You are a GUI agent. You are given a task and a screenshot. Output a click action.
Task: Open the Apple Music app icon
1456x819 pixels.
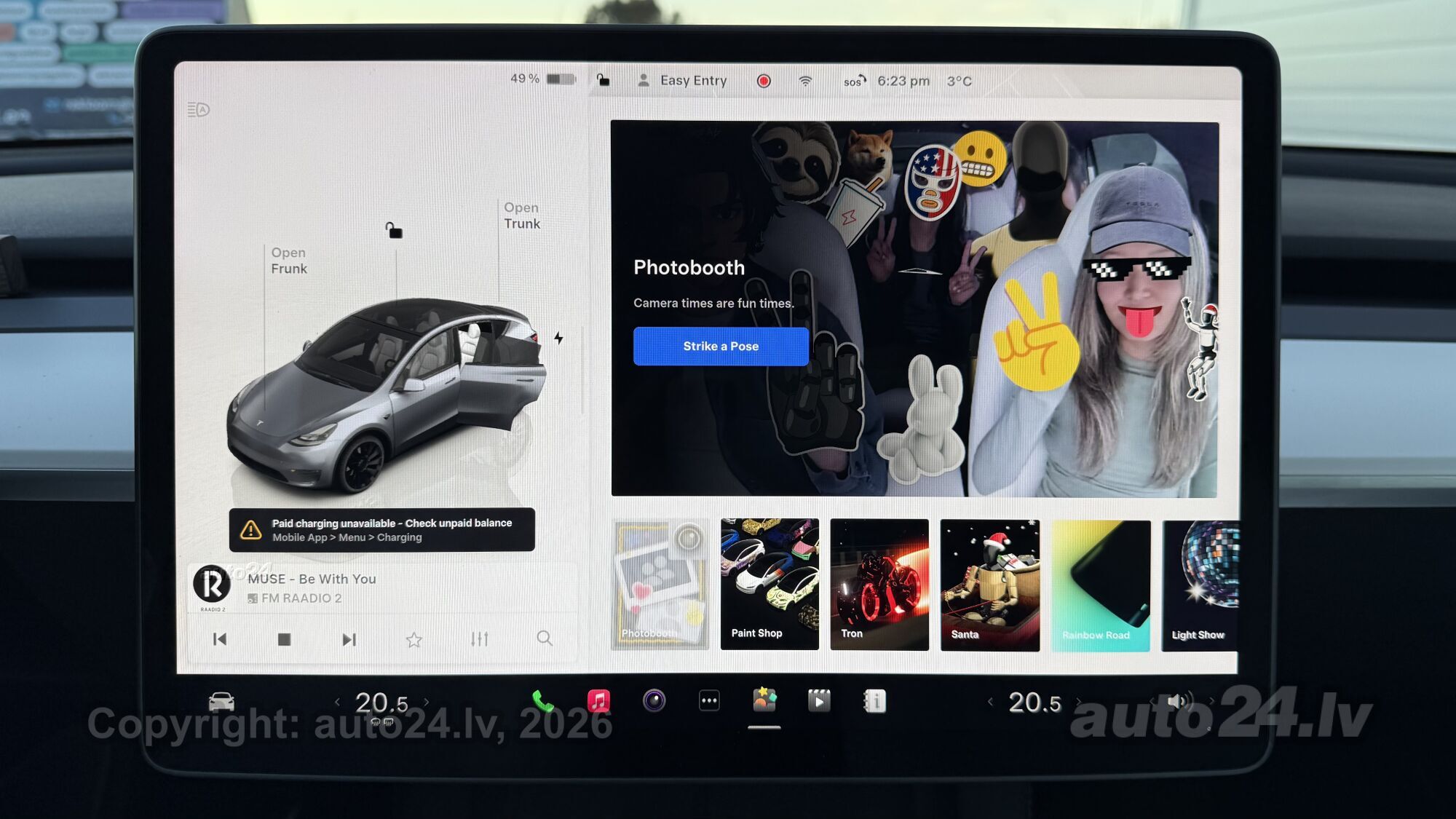point(598,701)
